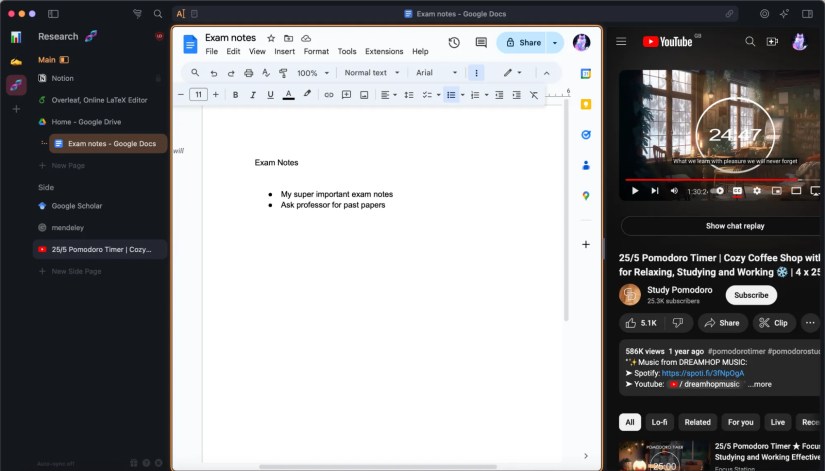
Task: Click the undo icon in Docs toolbar
Action: (x=214, y=73)
